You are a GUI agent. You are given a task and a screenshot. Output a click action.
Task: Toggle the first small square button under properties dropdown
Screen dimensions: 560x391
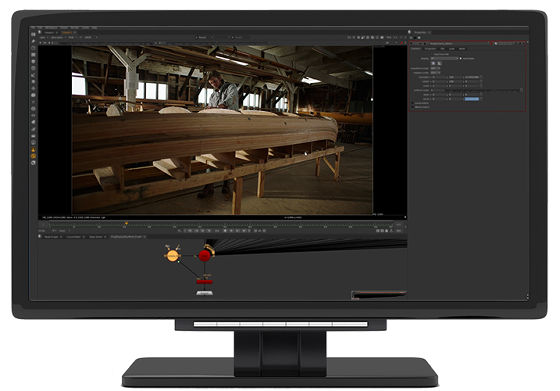point(434,63)
